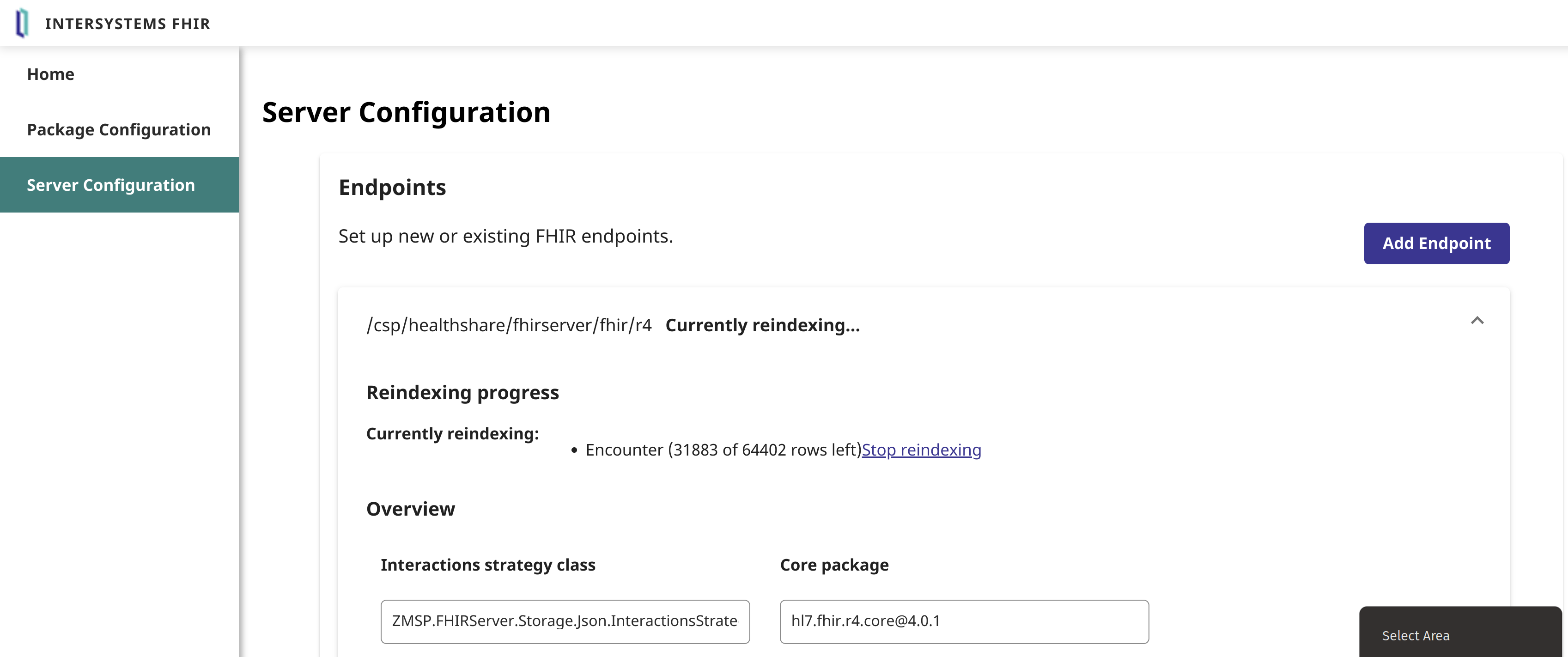
Task: Open the Home sidebar item
Action: pyautogui.click(x=50, y=74)
